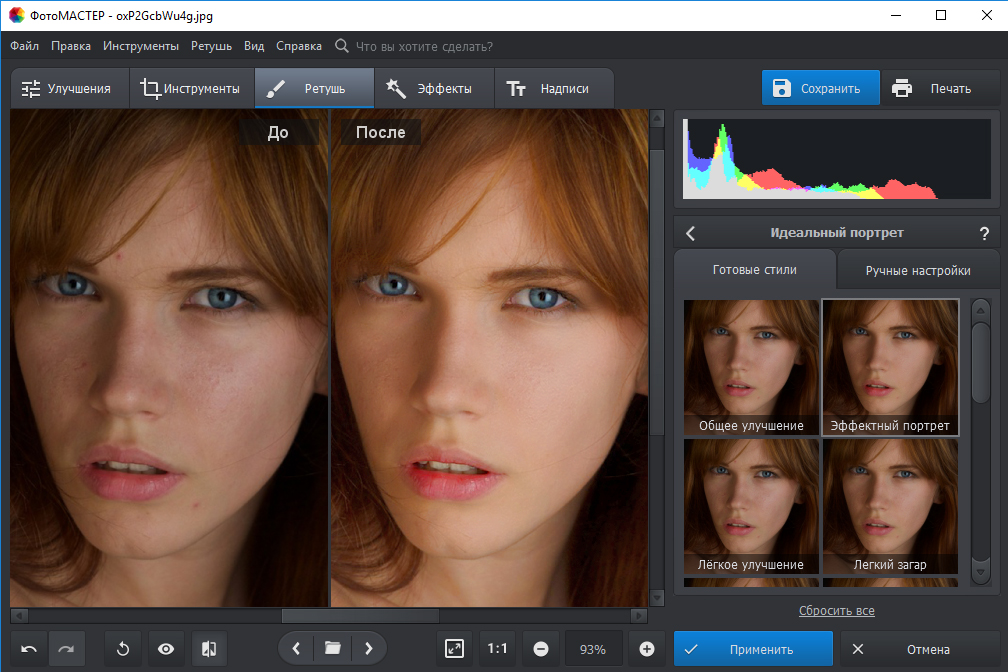Click the image vertical scrollbar up arrow
Viewport: 1008px width, 672px height.
click(657, 118)
